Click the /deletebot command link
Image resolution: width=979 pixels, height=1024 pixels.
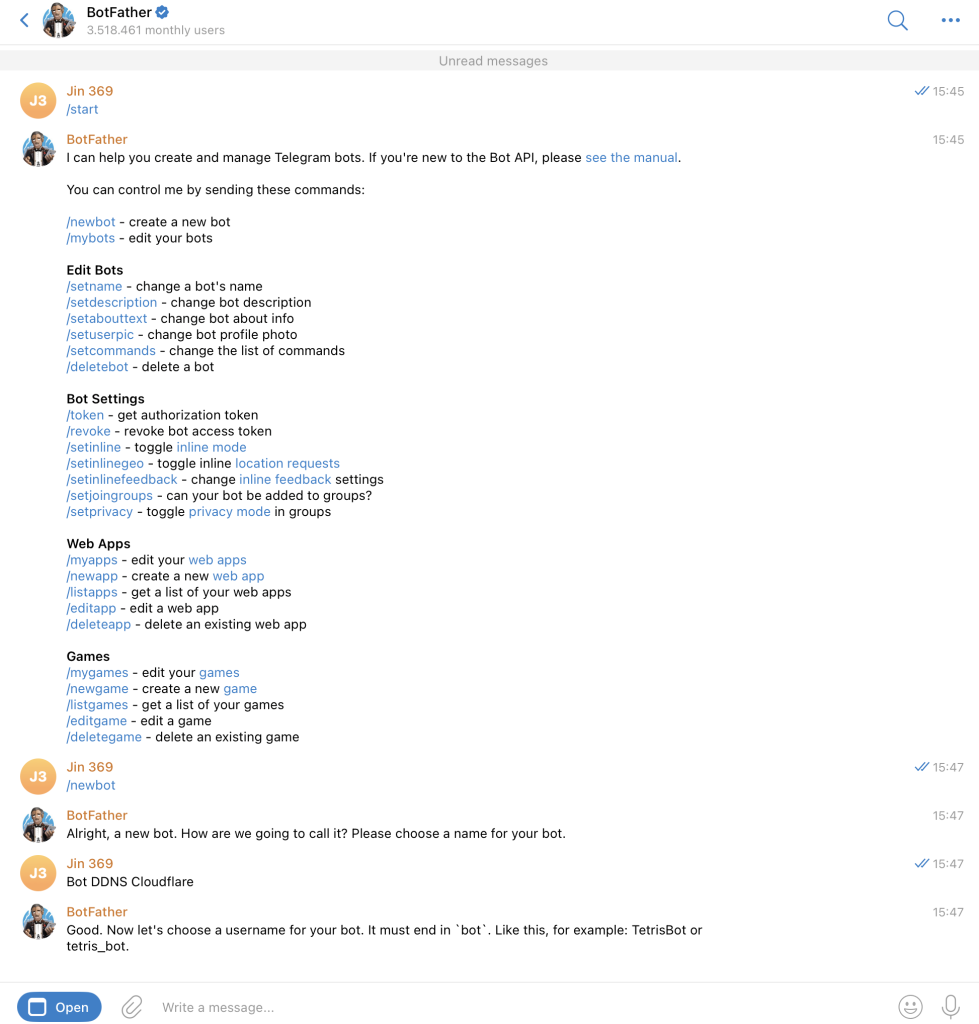point(98,367)
